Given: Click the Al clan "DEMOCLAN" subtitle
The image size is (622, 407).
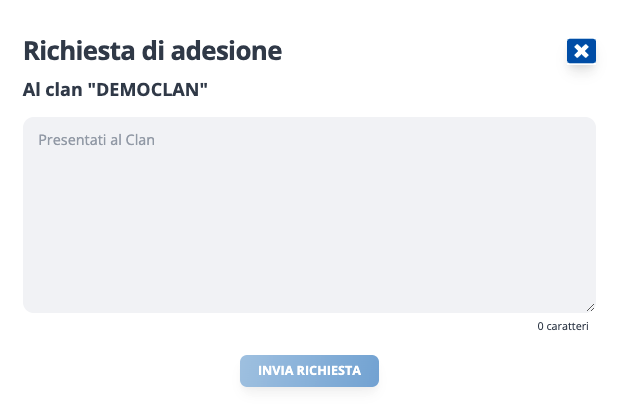Looking at the screenshot, I should point(115,90).
